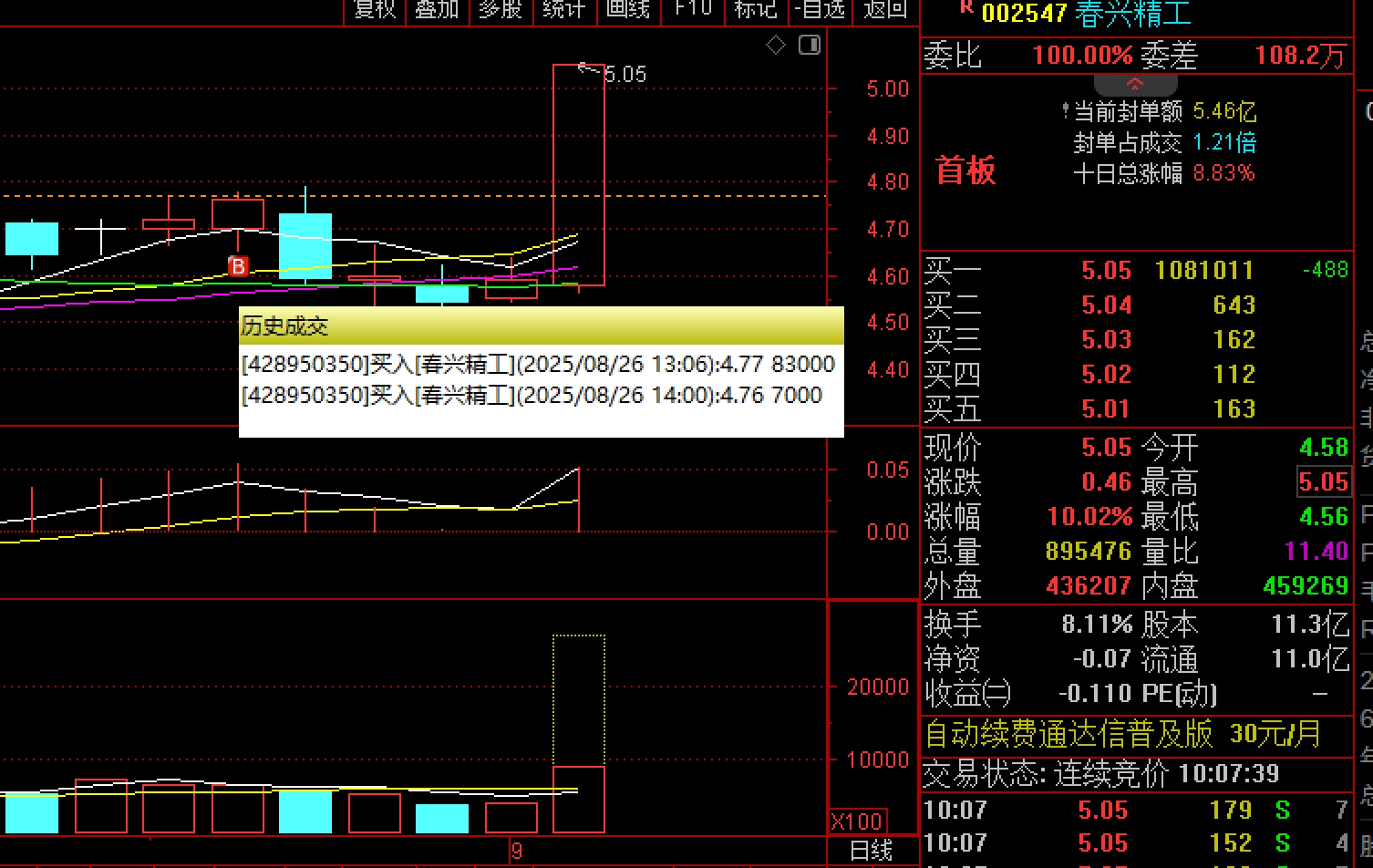The height and width of the screenshot is (868, 1373).
Task: Click the 封单占成交 1.21倍 line
Action: click(1164, 143)
